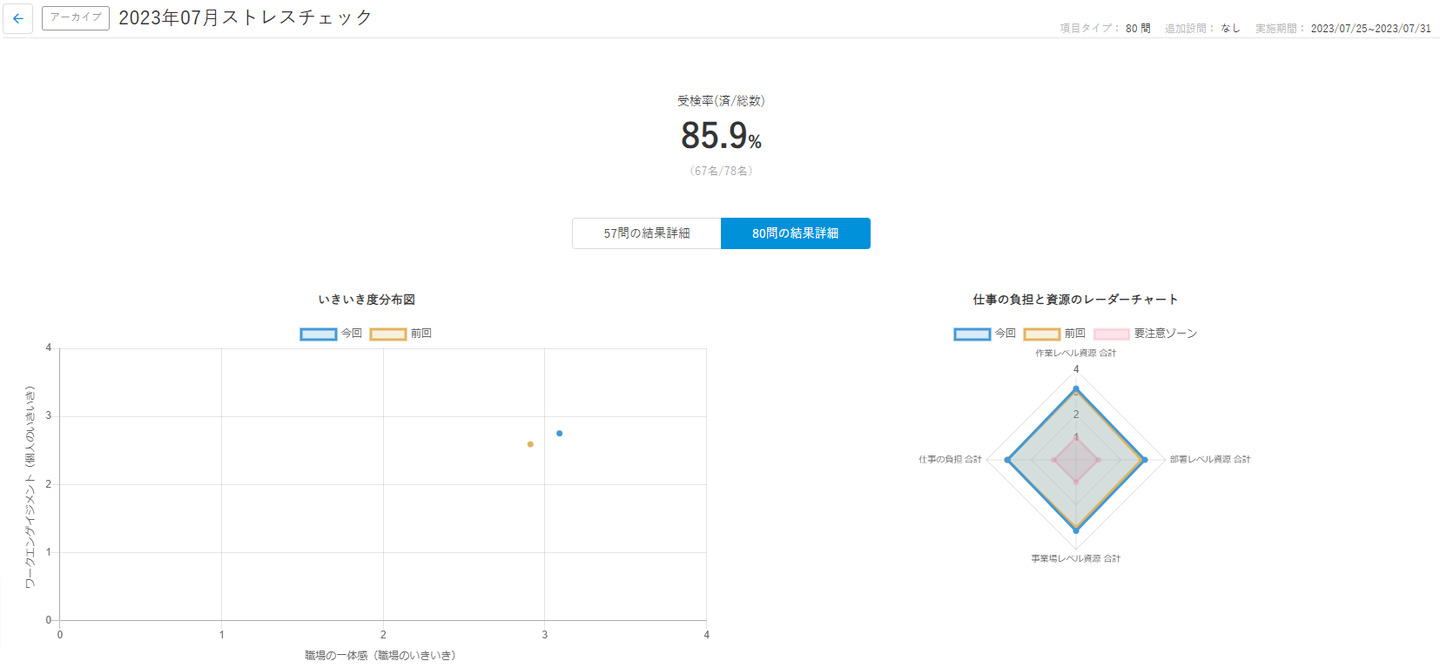Click the 受検率(済/総数) label

click(721, 101)
